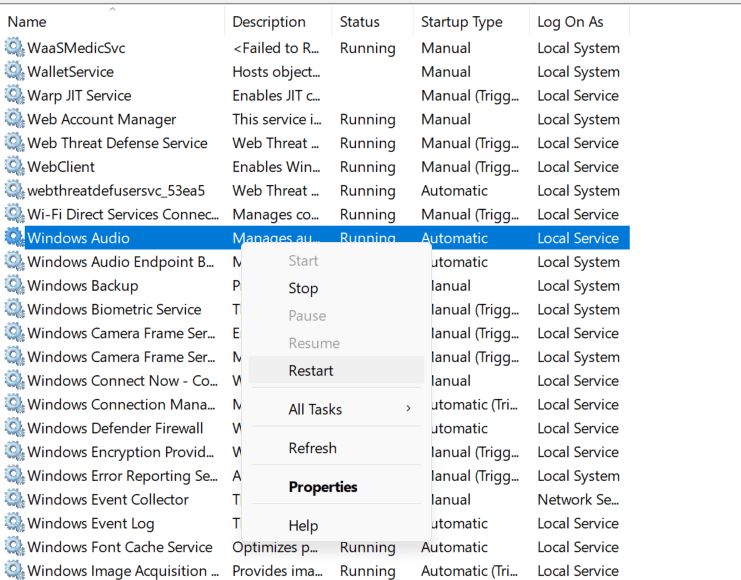Viewport: 741px width, 580px height.
Task: Click the gear icon for Windows Connect Now
Action: pos(15,380)
